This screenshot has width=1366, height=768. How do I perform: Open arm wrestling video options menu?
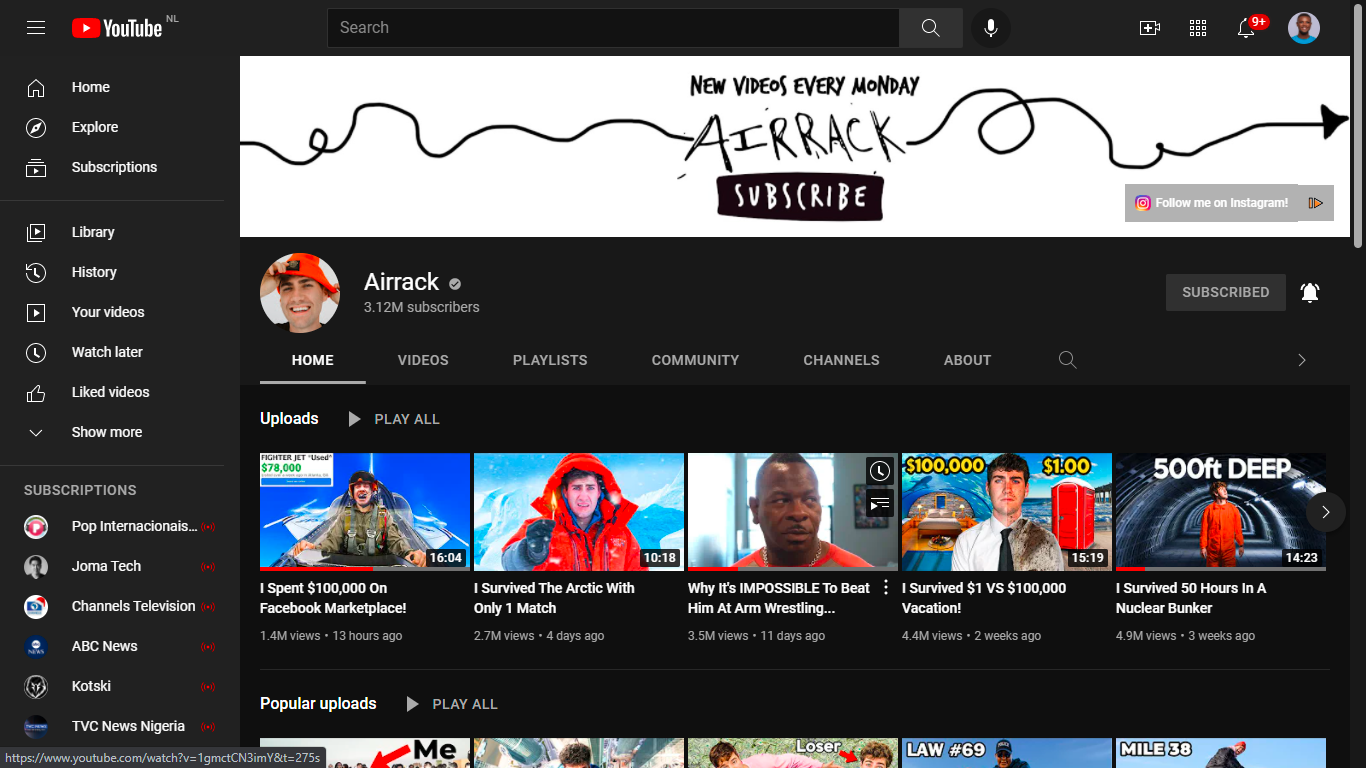coord(885,588)
